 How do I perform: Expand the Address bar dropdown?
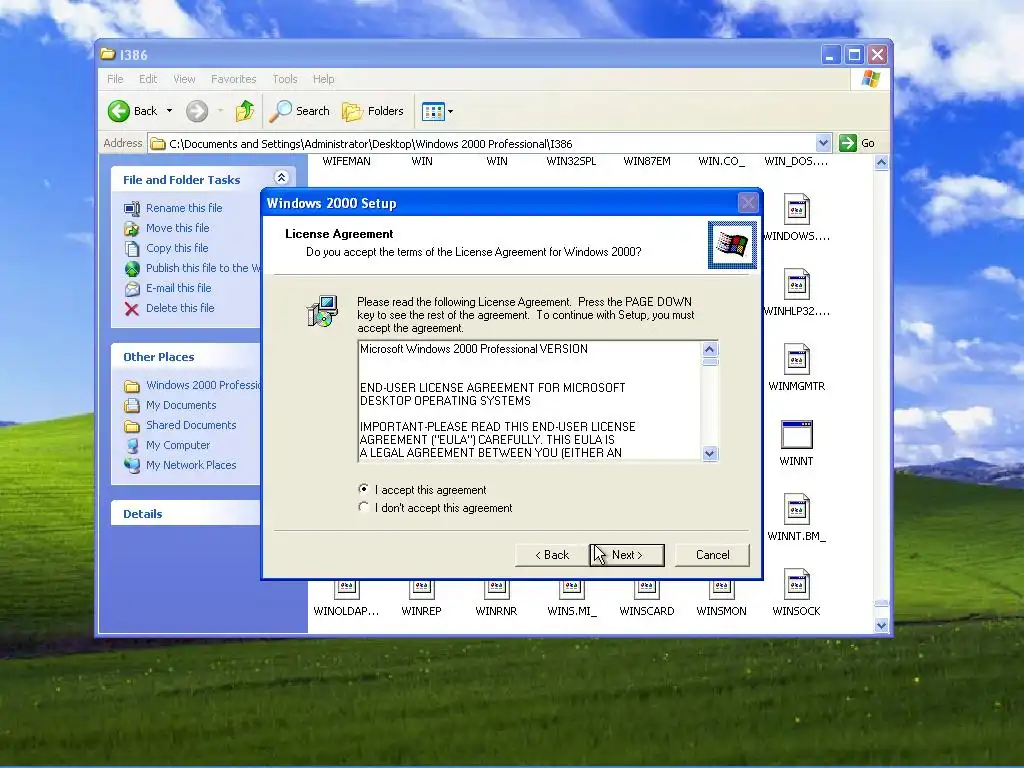coord(823,143)
